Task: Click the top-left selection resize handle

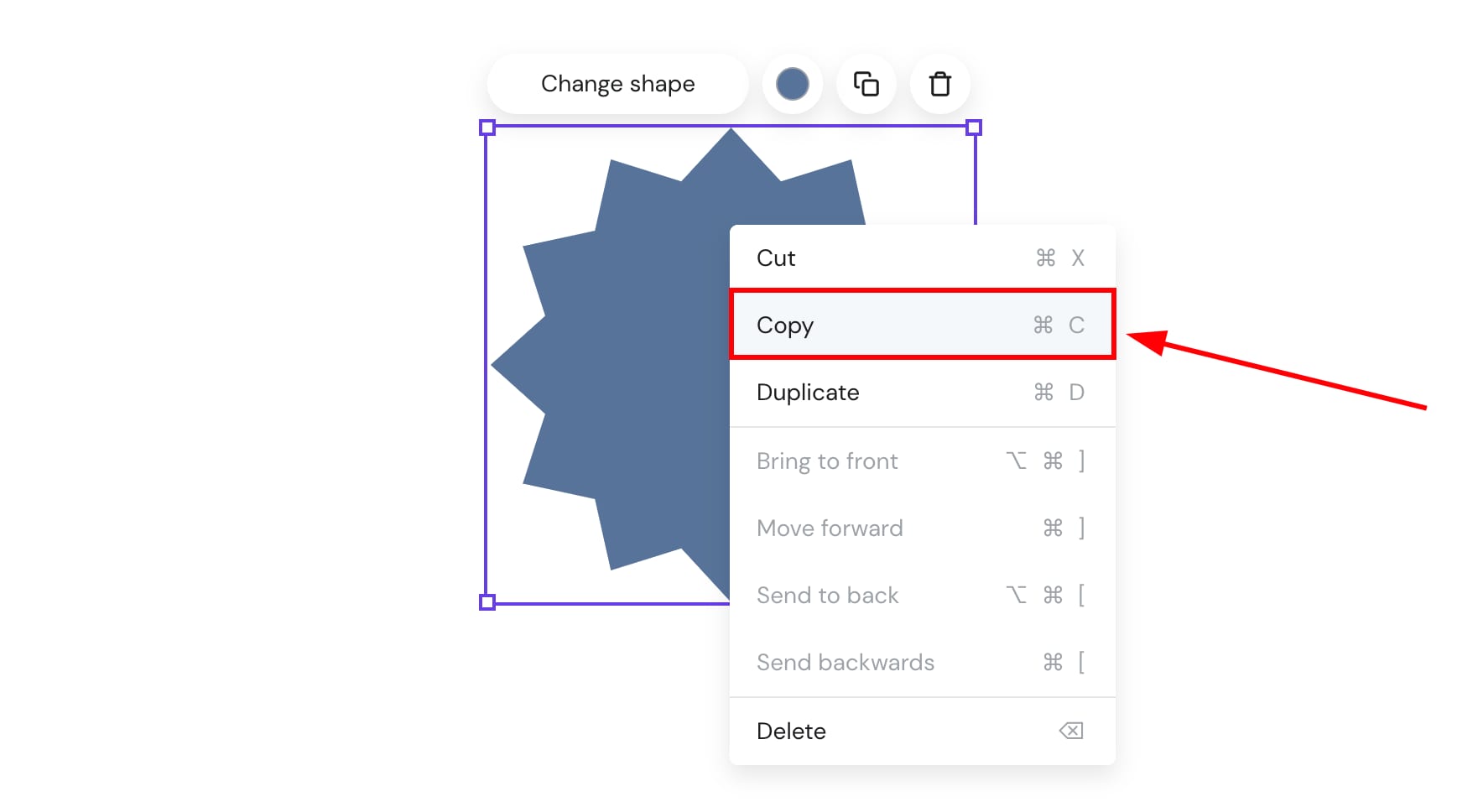Action: click(487, 128)
